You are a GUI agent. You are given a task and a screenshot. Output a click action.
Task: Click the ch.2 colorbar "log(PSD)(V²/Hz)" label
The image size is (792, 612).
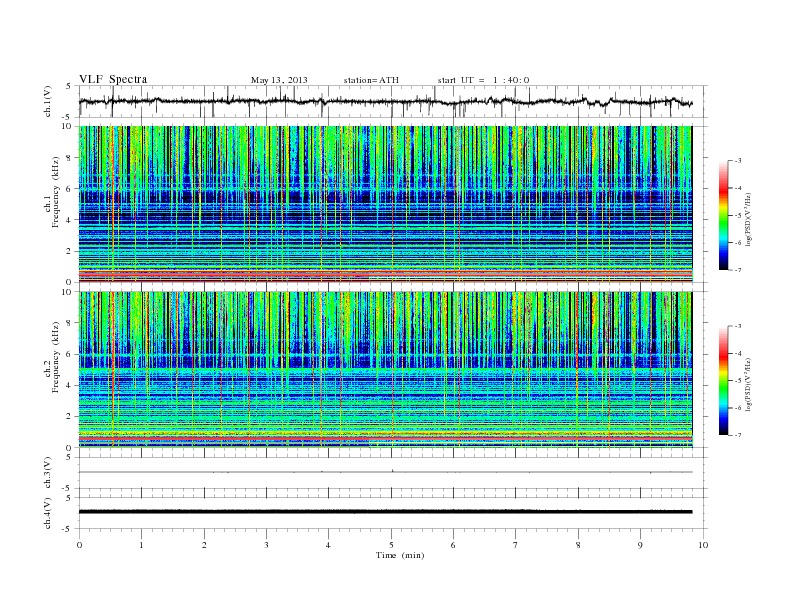[749, 384]
